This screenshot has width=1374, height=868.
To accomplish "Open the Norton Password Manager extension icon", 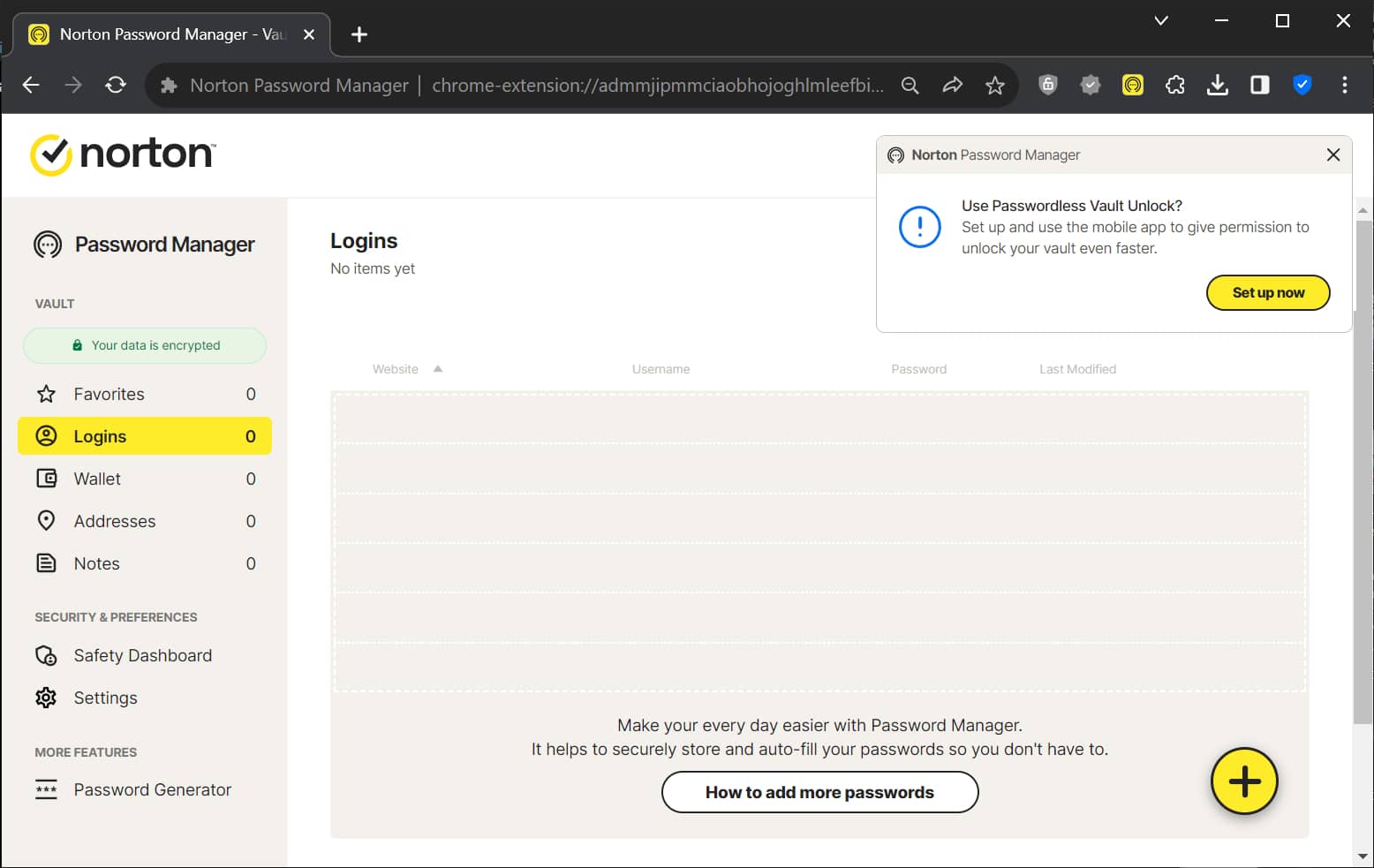I will (1133, 85).
